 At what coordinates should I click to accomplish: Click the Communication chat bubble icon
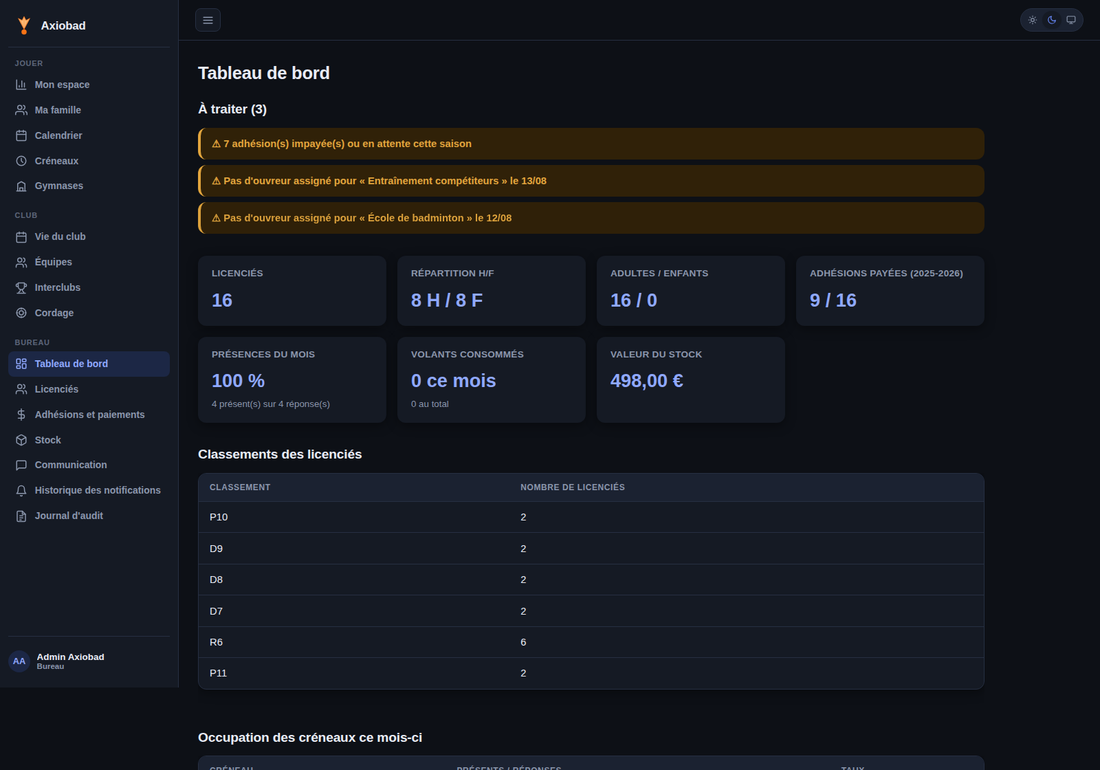point(21,465)
